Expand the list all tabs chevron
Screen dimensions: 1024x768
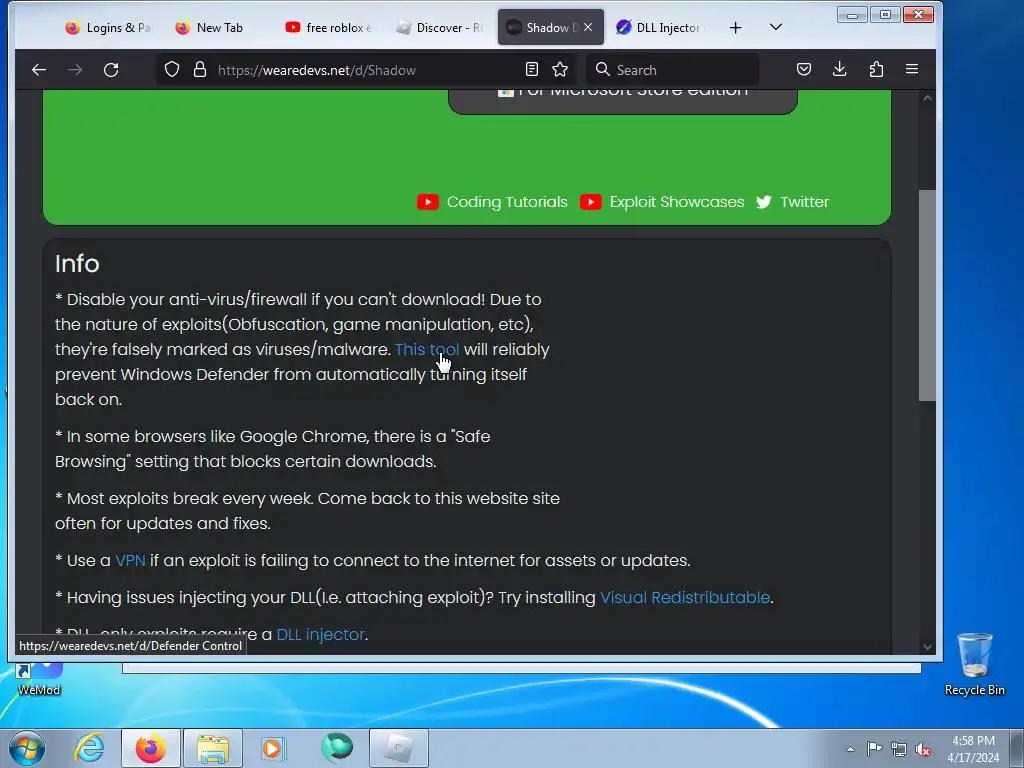(776, 27)
